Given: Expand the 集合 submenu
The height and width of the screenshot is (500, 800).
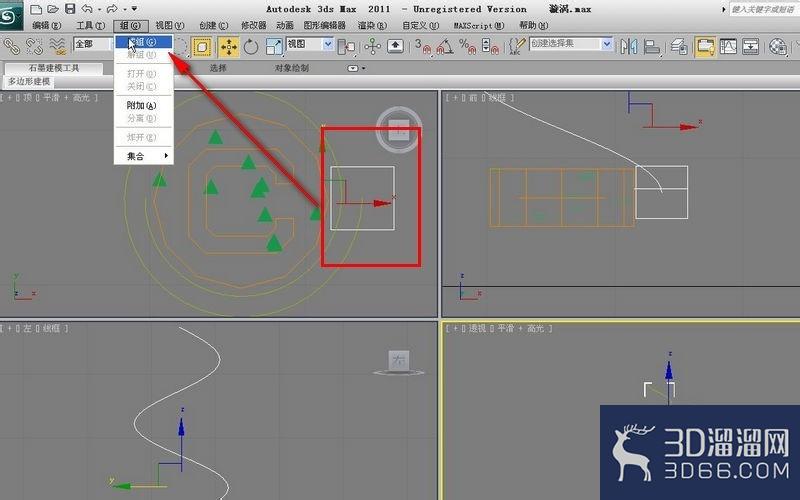Looking at the screenshot, I should [143, 156].
